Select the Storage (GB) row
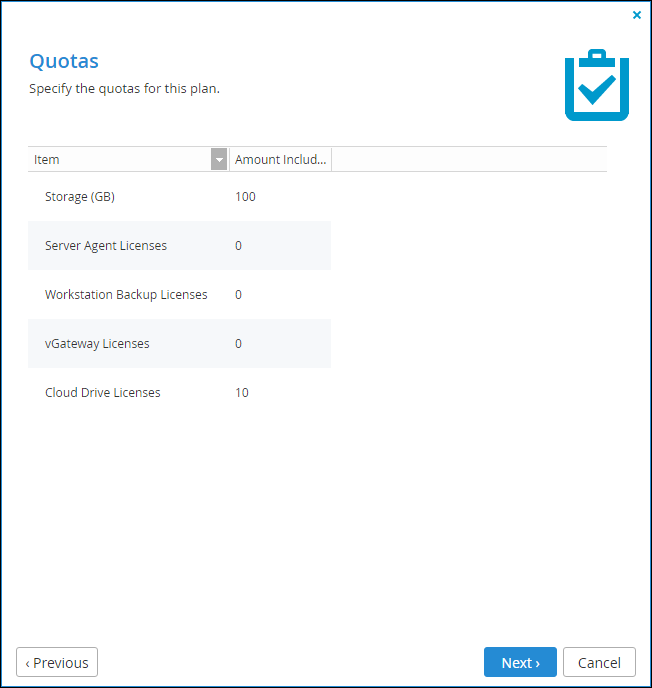652x688 pixels. [x=179, y=197]
